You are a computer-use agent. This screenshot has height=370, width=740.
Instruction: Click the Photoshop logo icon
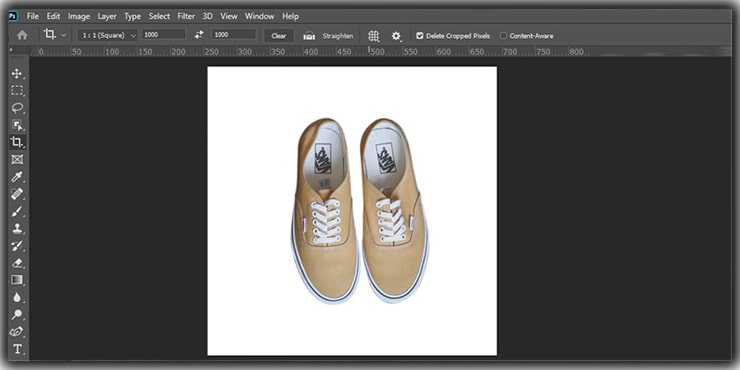(x=14, y=17)
